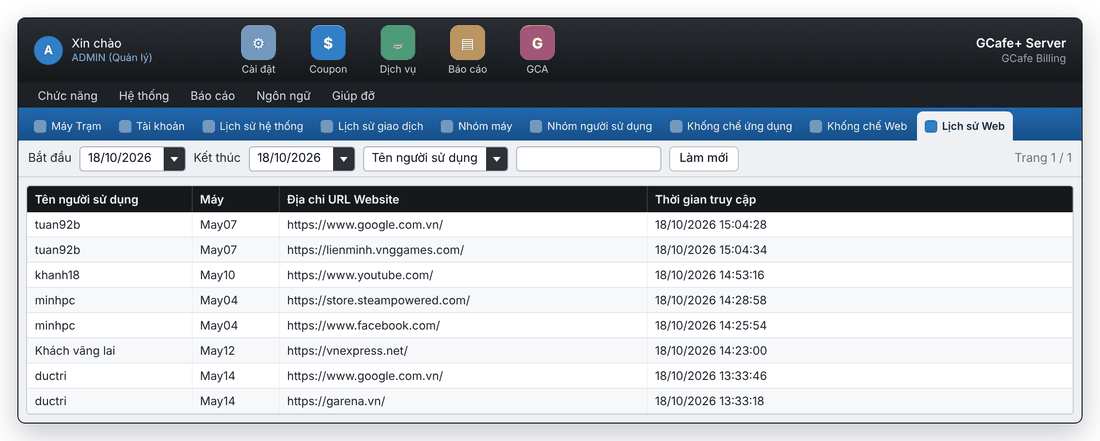Open the Cài đặt settings icon

click(x=258, y=43)
